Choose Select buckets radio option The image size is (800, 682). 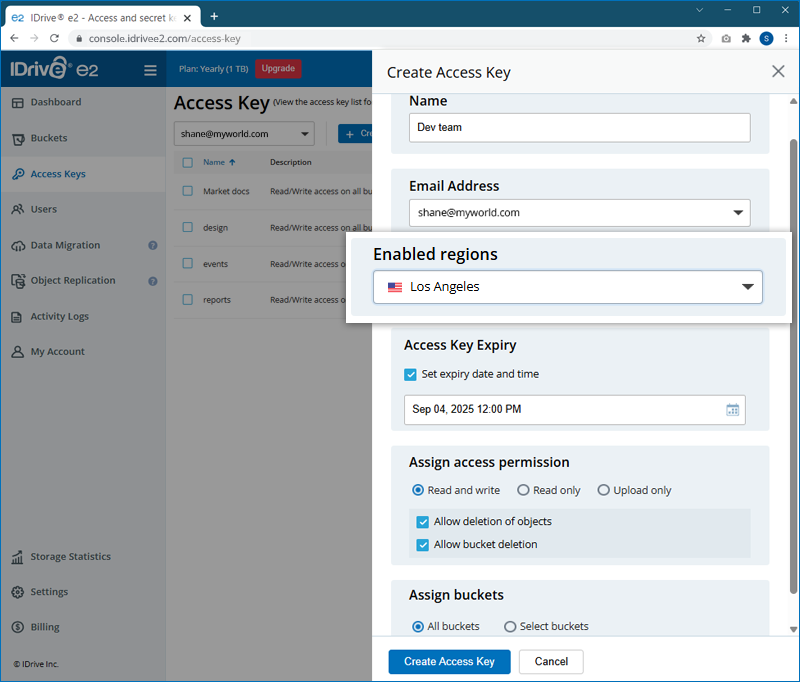[510, 627]
